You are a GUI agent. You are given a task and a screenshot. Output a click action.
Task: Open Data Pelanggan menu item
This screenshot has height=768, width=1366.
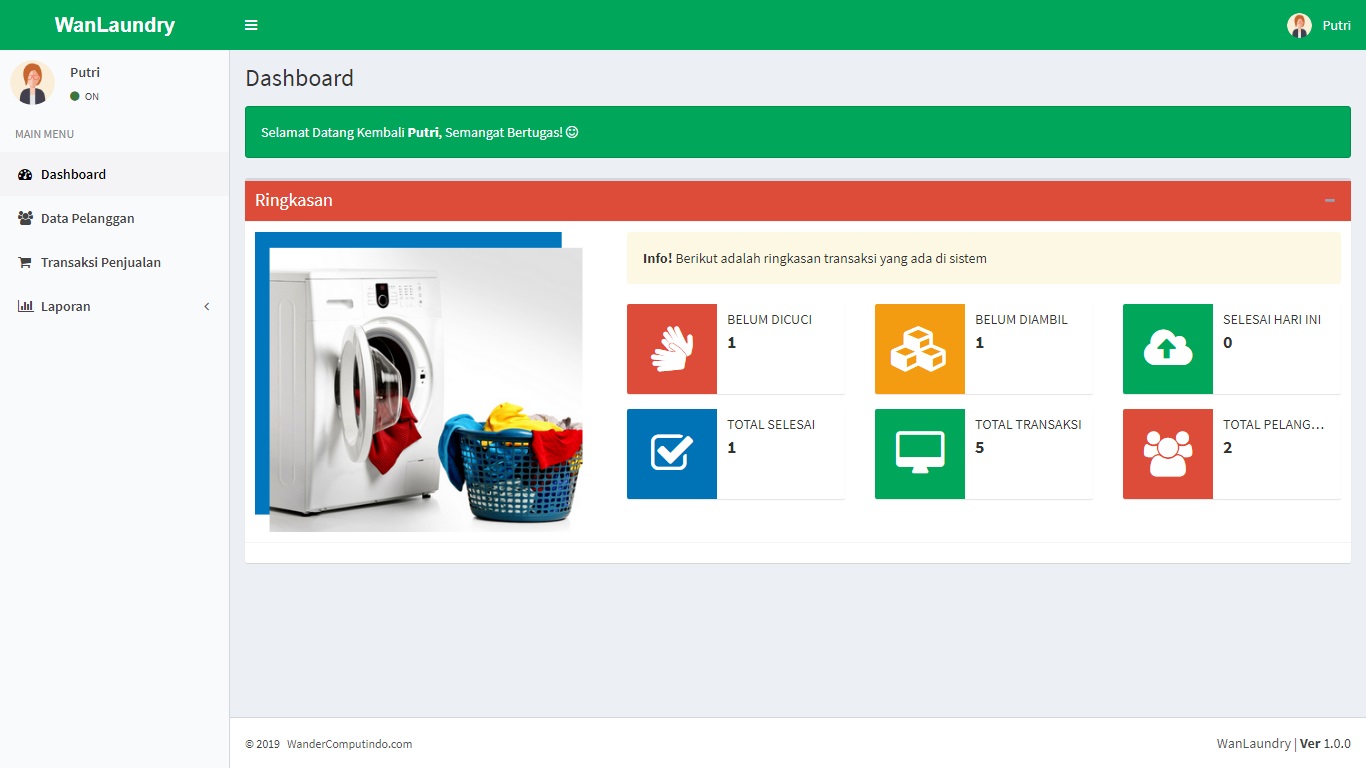tap(87, 219)
